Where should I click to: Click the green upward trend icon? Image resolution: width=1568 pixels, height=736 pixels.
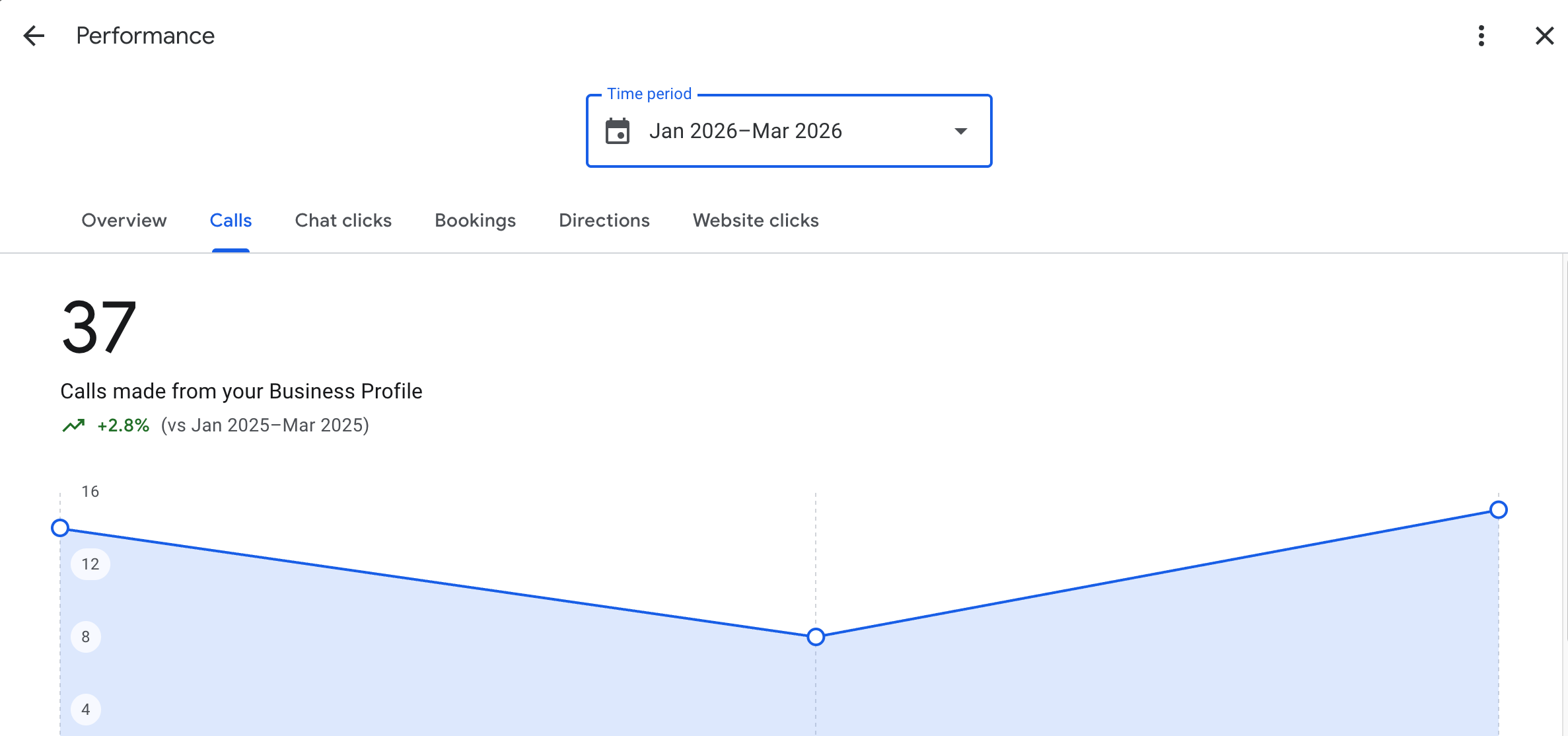pos(73,425)
